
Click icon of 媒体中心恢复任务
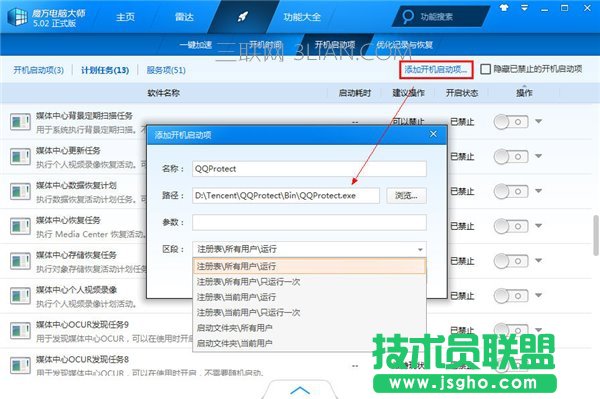[20, 226]
